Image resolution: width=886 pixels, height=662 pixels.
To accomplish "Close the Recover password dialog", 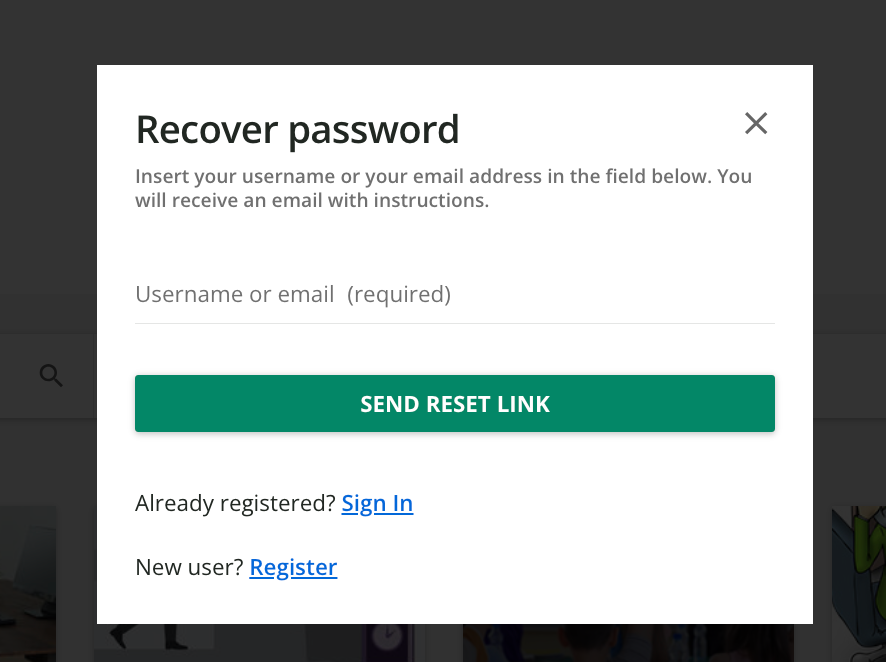I will pyautogui.click(x=756, y=123).
